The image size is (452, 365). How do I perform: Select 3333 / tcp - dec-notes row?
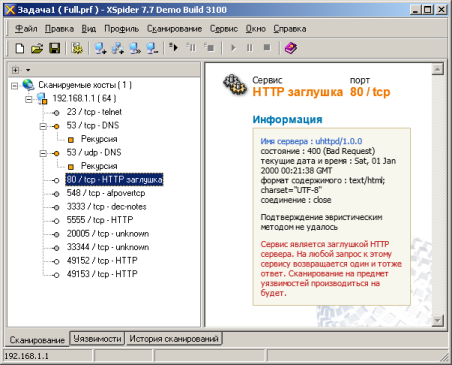pos(106,207)
